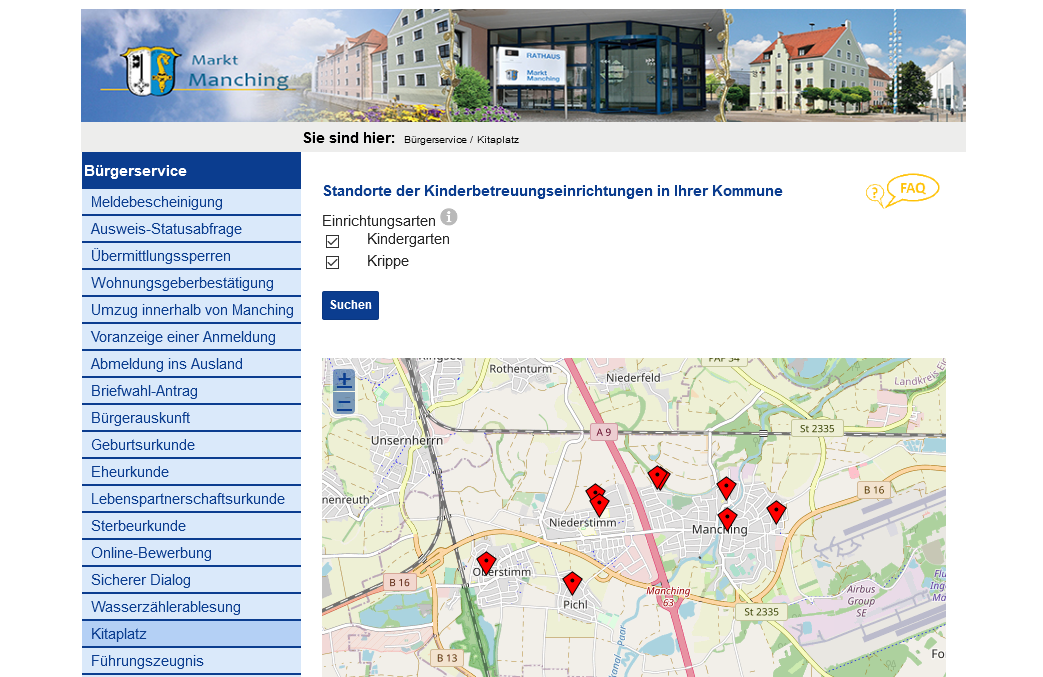Screen dimensions: 1043x677
Task: Select the easternmost red marker in Manching
Action: click(x=776, y=512)
